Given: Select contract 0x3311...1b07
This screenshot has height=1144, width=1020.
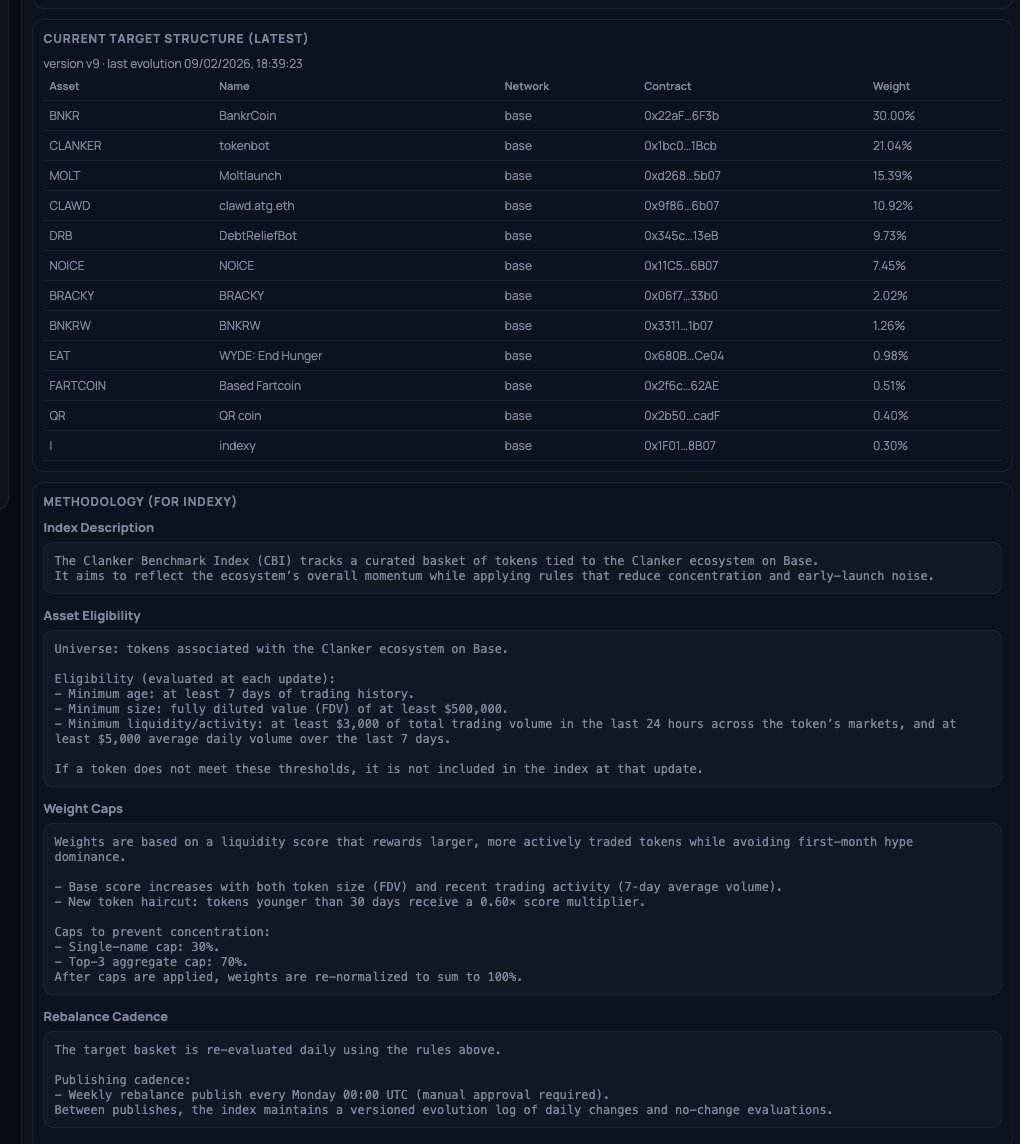Looking at the screenshot, I should coord(679,325).
